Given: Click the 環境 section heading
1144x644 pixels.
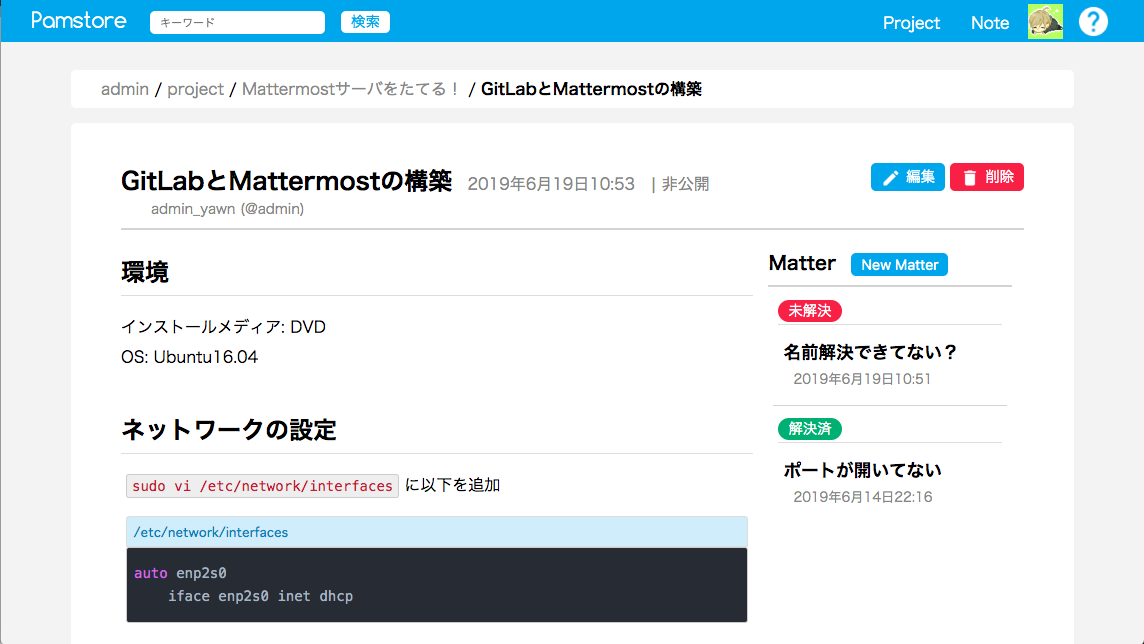Looking at the screenshot, I should pyautogui.click(x=144, y=272).
